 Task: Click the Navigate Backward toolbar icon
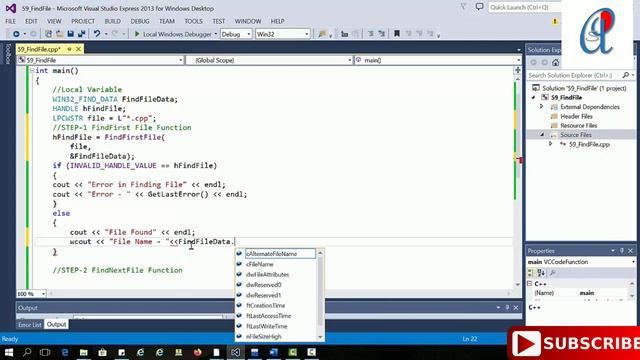pos(16,34)
